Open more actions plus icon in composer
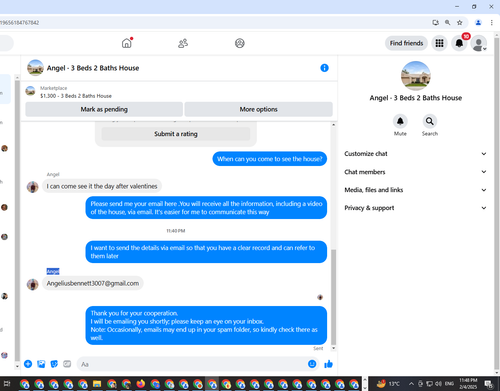 (x=28, y=364)
